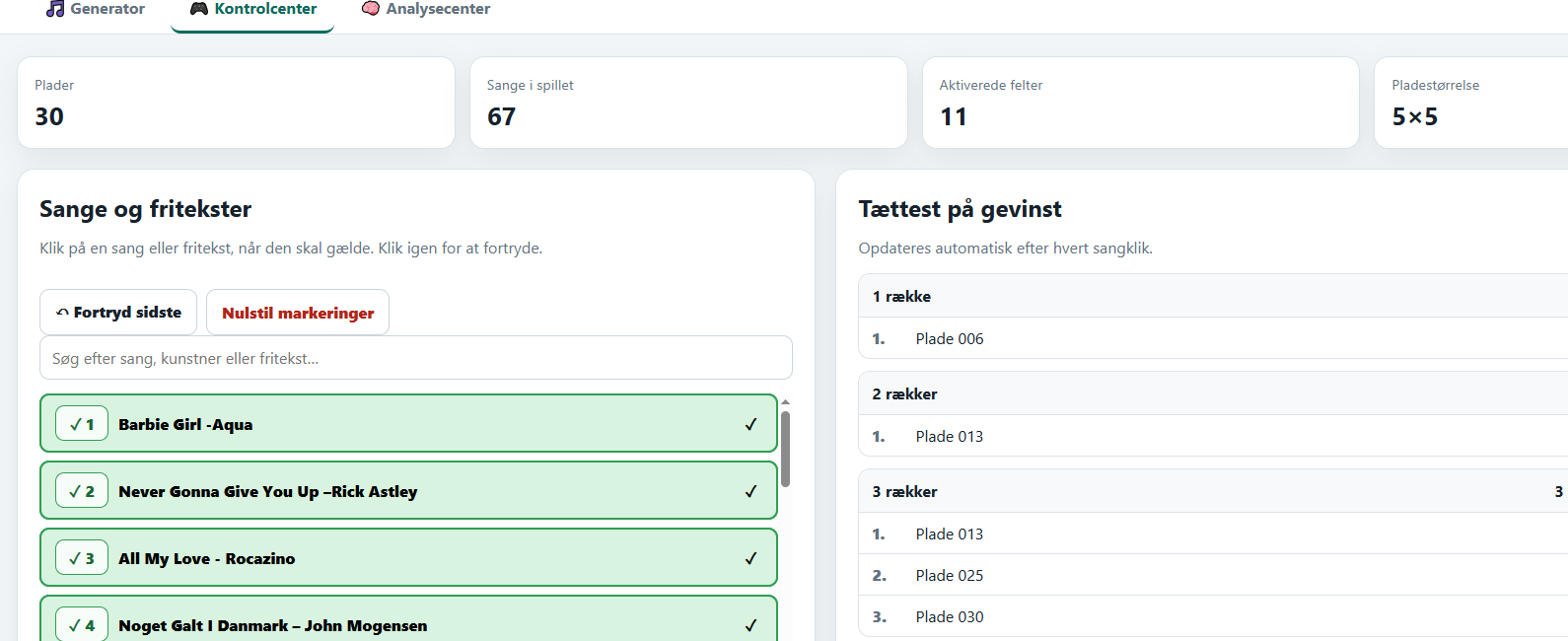Click the song list scroll-up arrow

[x=785, y=402]
